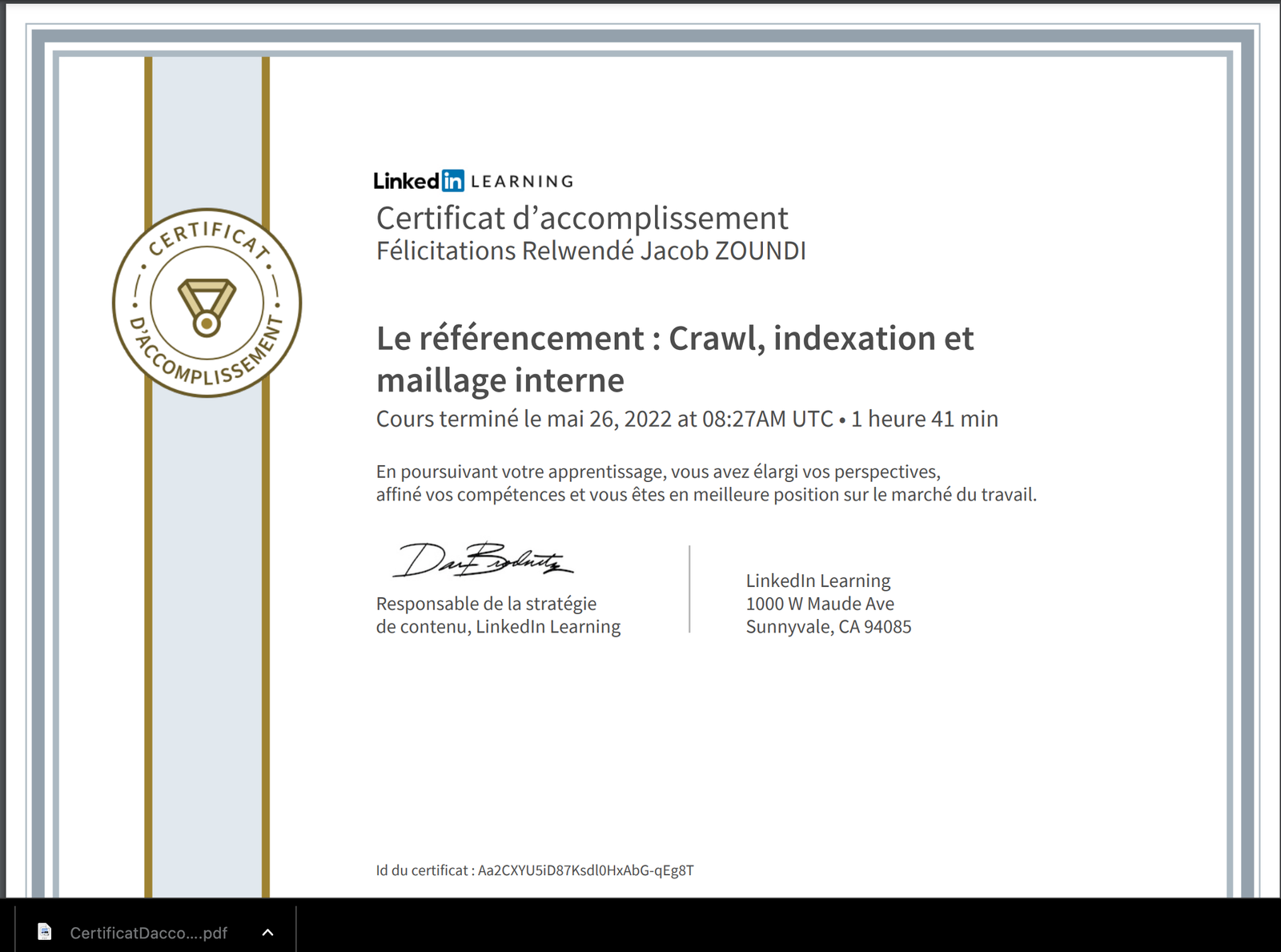Select the completion date 'mai 26, 2022' line
Screen dimensions: 1281x952
(687, 419)
